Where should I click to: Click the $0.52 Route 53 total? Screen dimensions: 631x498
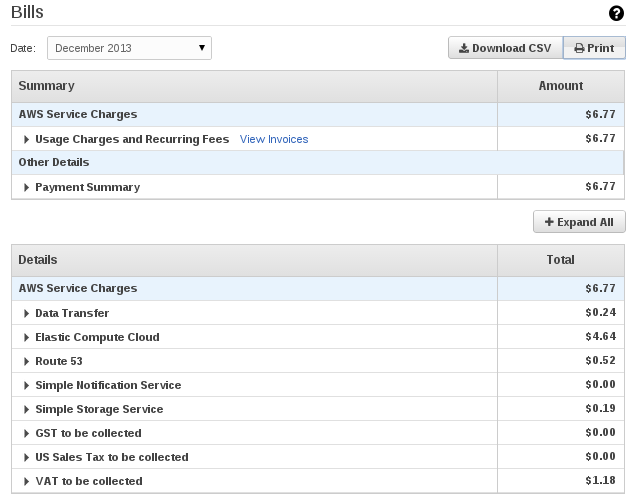600,360
